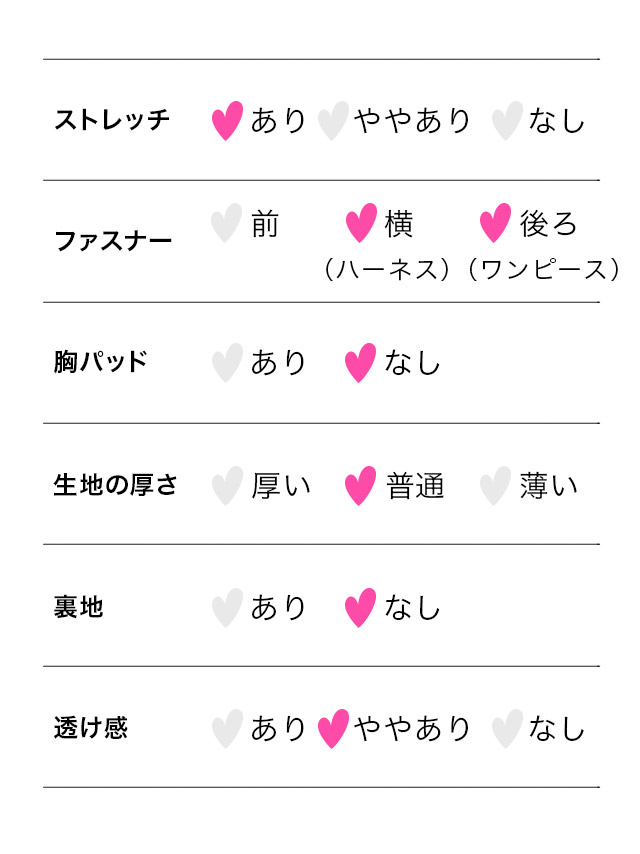Click the 生地の厚さ row label

click(115, 485)
